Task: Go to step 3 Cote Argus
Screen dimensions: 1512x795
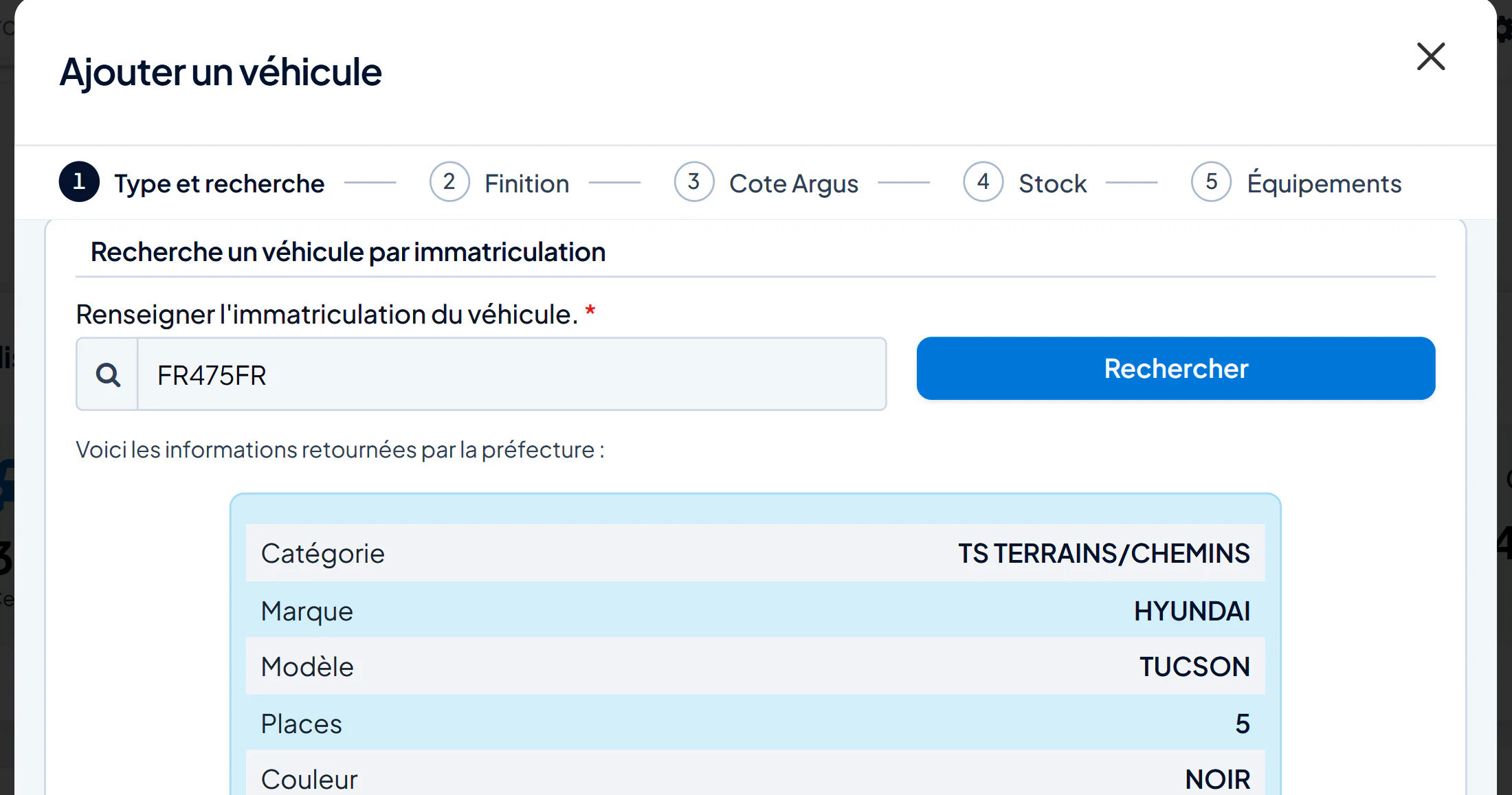Action: (x=766, y=182)
